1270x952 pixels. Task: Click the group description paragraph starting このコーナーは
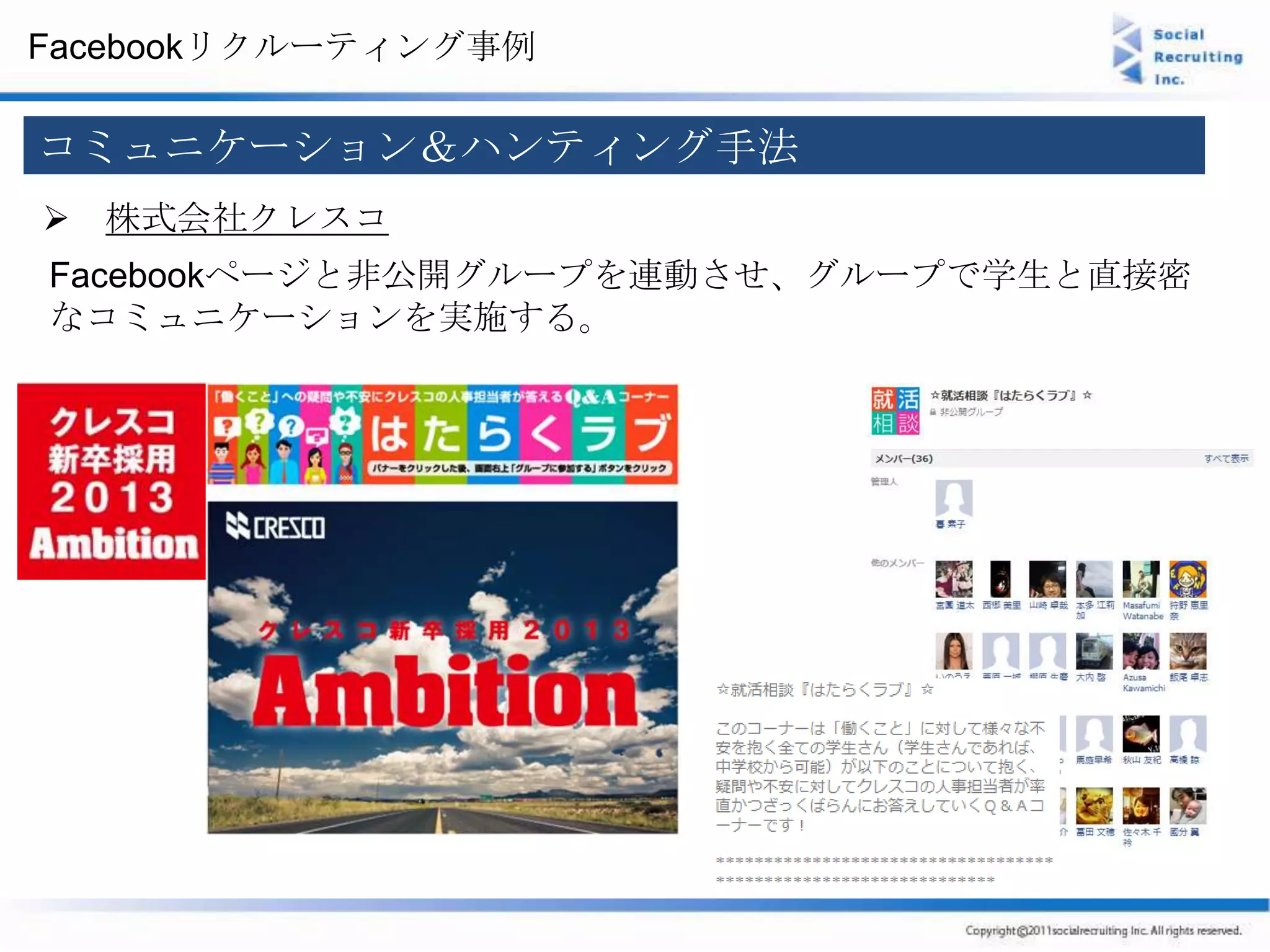(881, 776)
